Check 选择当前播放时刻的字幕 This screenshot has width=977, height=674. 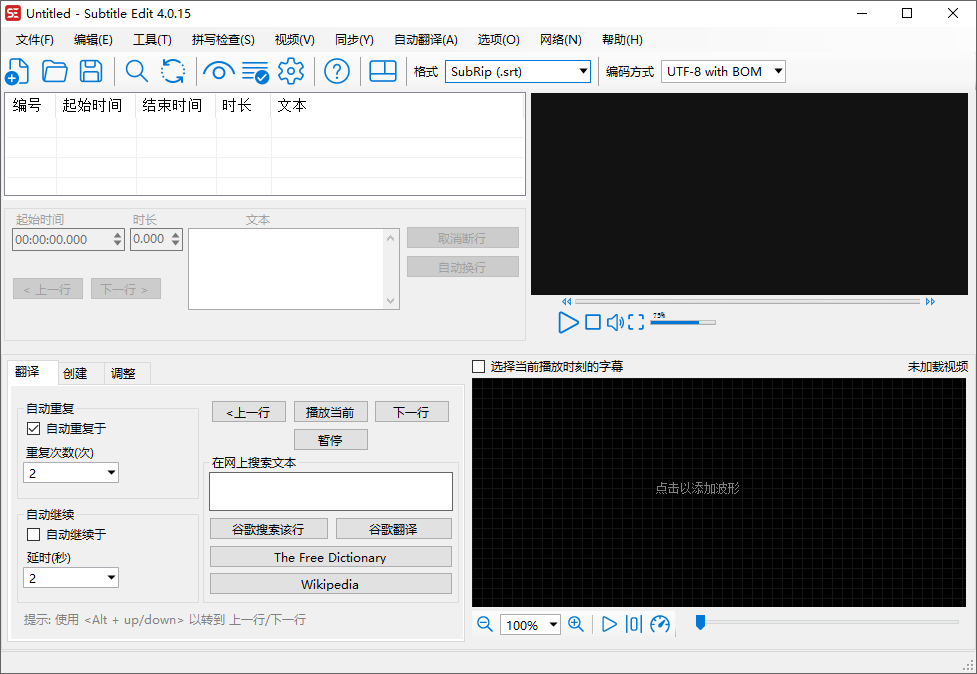477,365
